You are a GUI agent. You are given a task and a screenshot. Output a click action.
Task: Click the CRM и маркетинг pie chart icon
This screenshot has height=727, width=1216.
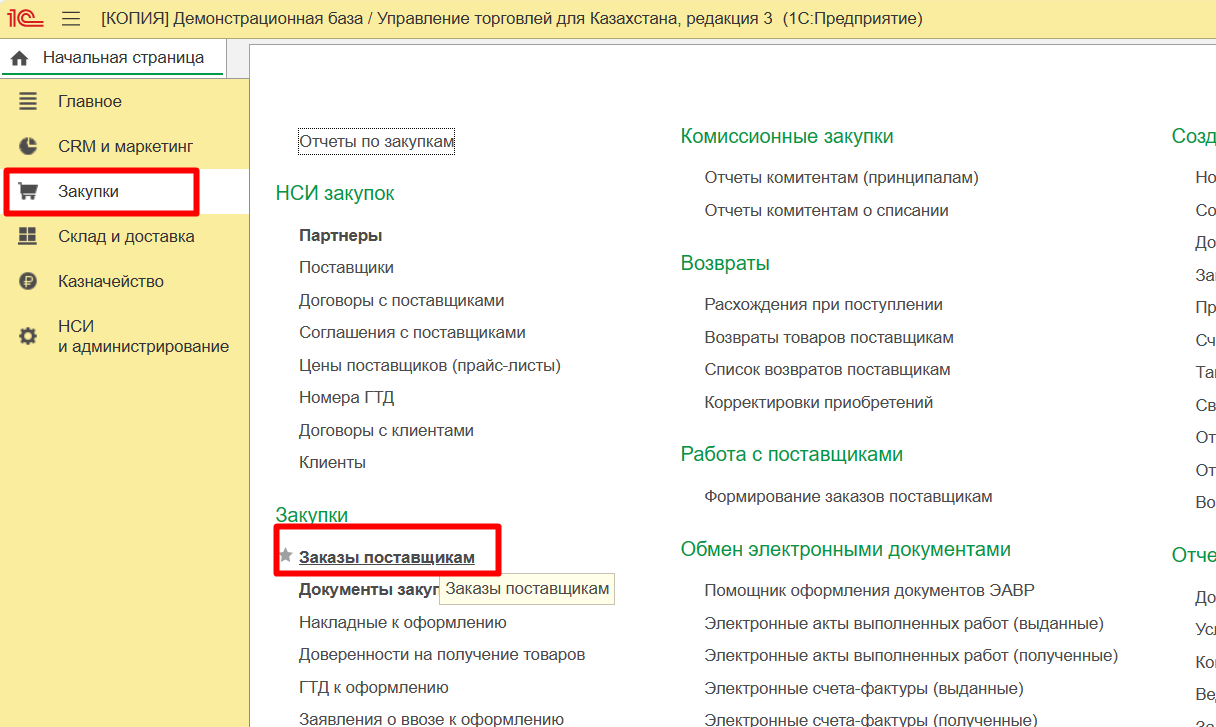28,146
